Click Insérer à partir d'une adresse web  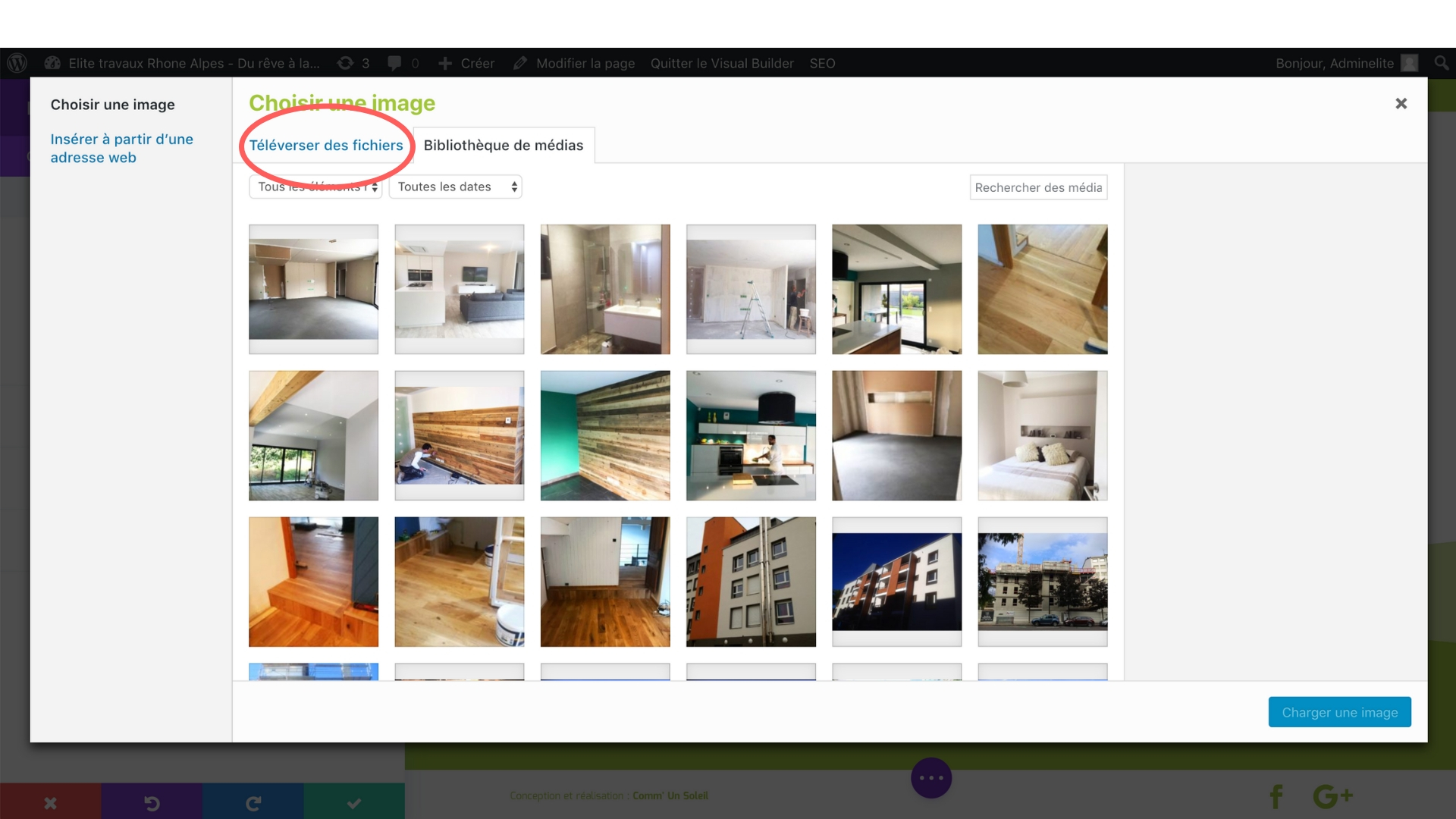pyautogui.click(x=122, y=148)
